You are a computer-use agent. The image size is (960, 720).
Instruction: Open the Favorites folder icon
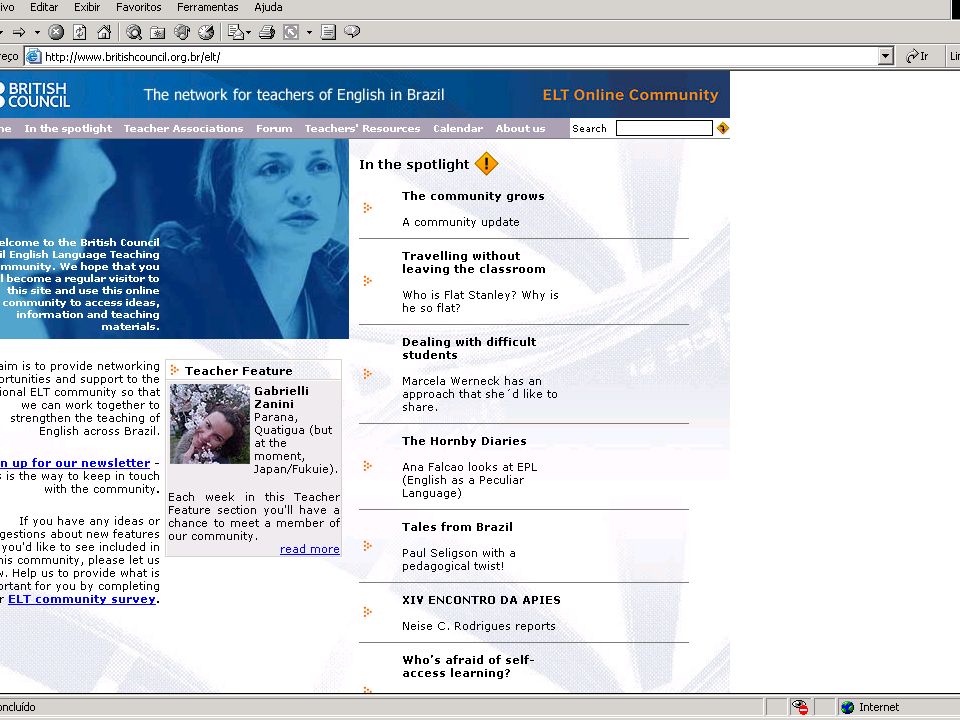pos(157,32)
